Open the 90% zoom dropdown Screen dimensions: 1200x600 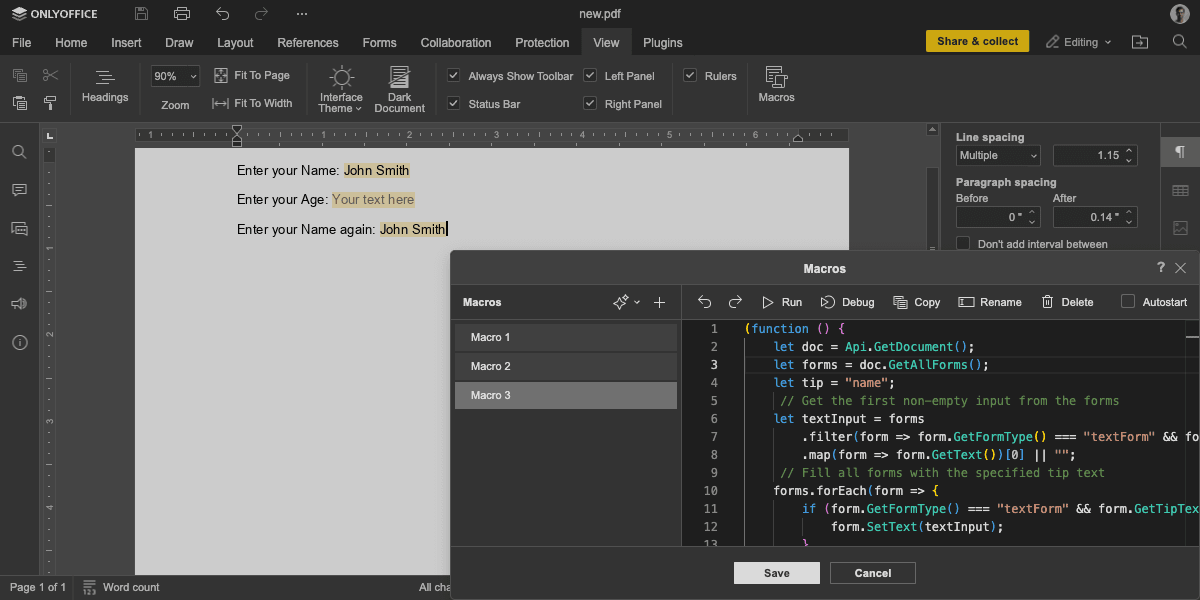coord(176,76)
